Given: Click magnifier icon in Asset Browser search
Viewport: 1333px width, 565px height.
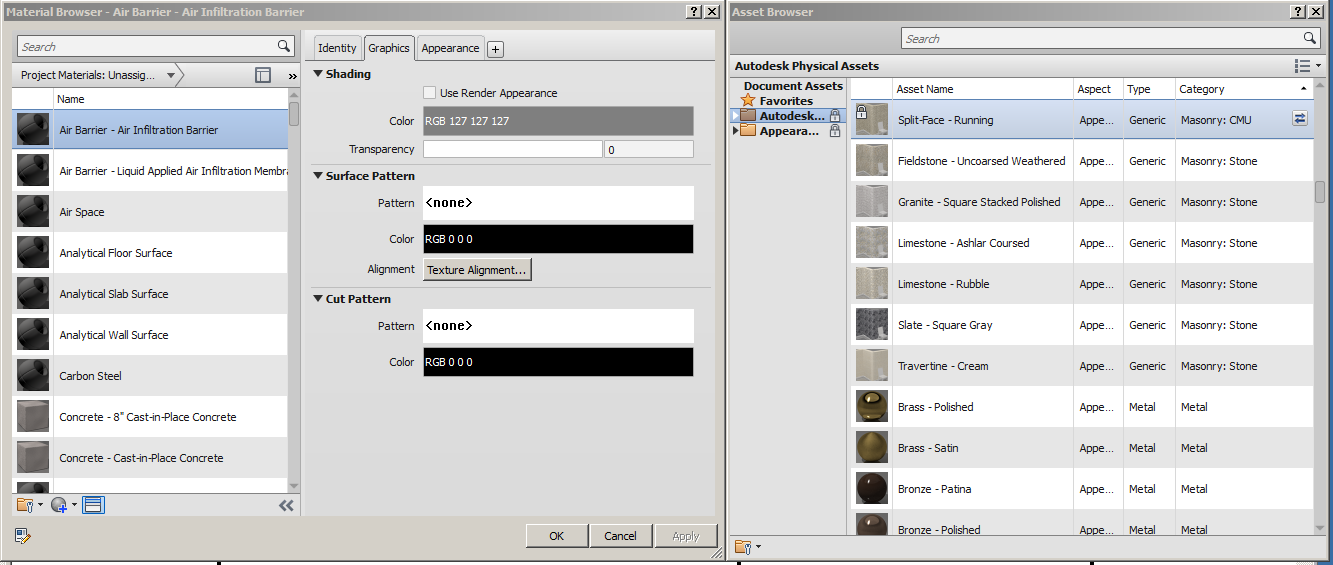Looking at the screenshot, I should [x=1310, y=38].
